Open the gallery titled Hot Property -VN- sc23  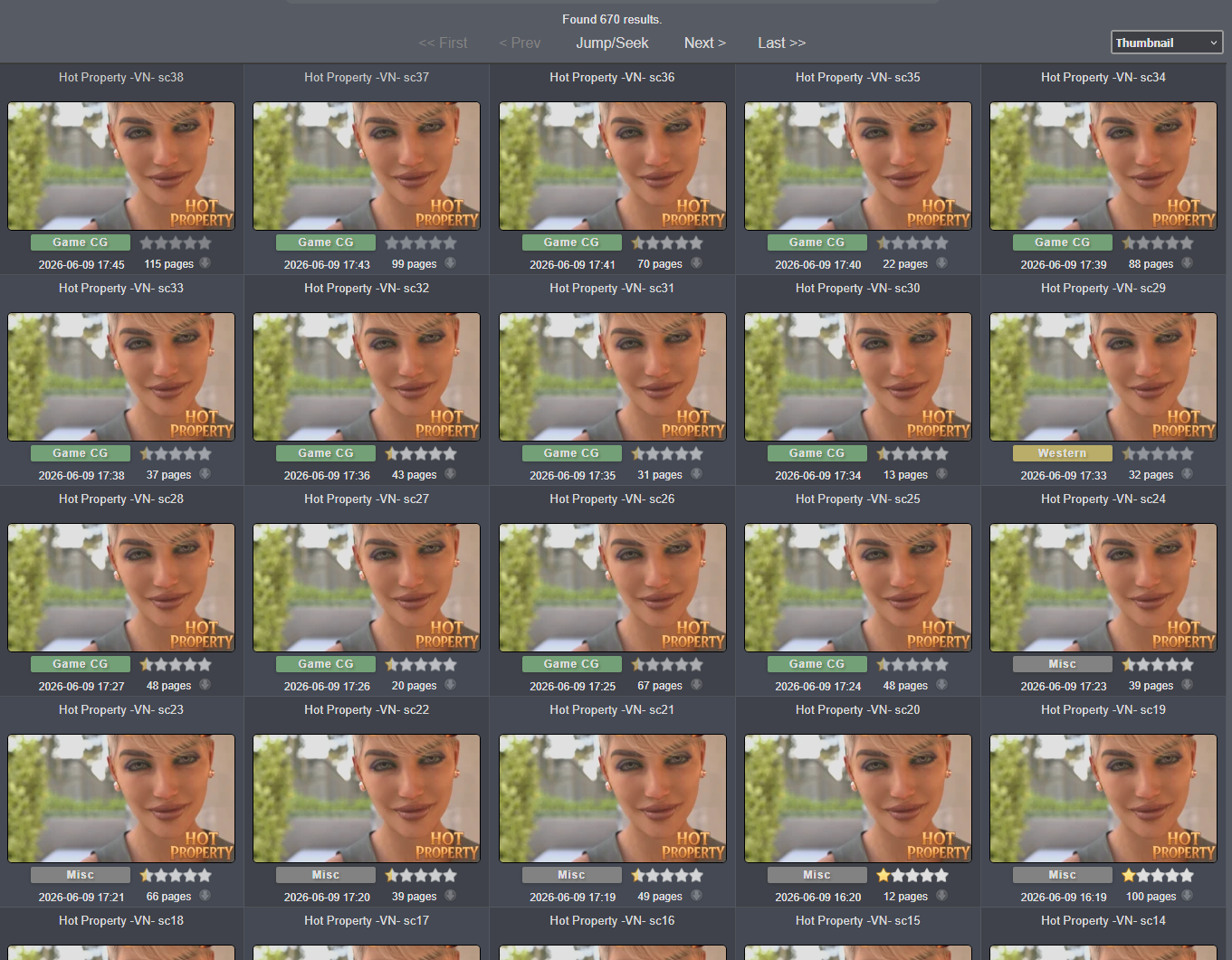(121, 710)
